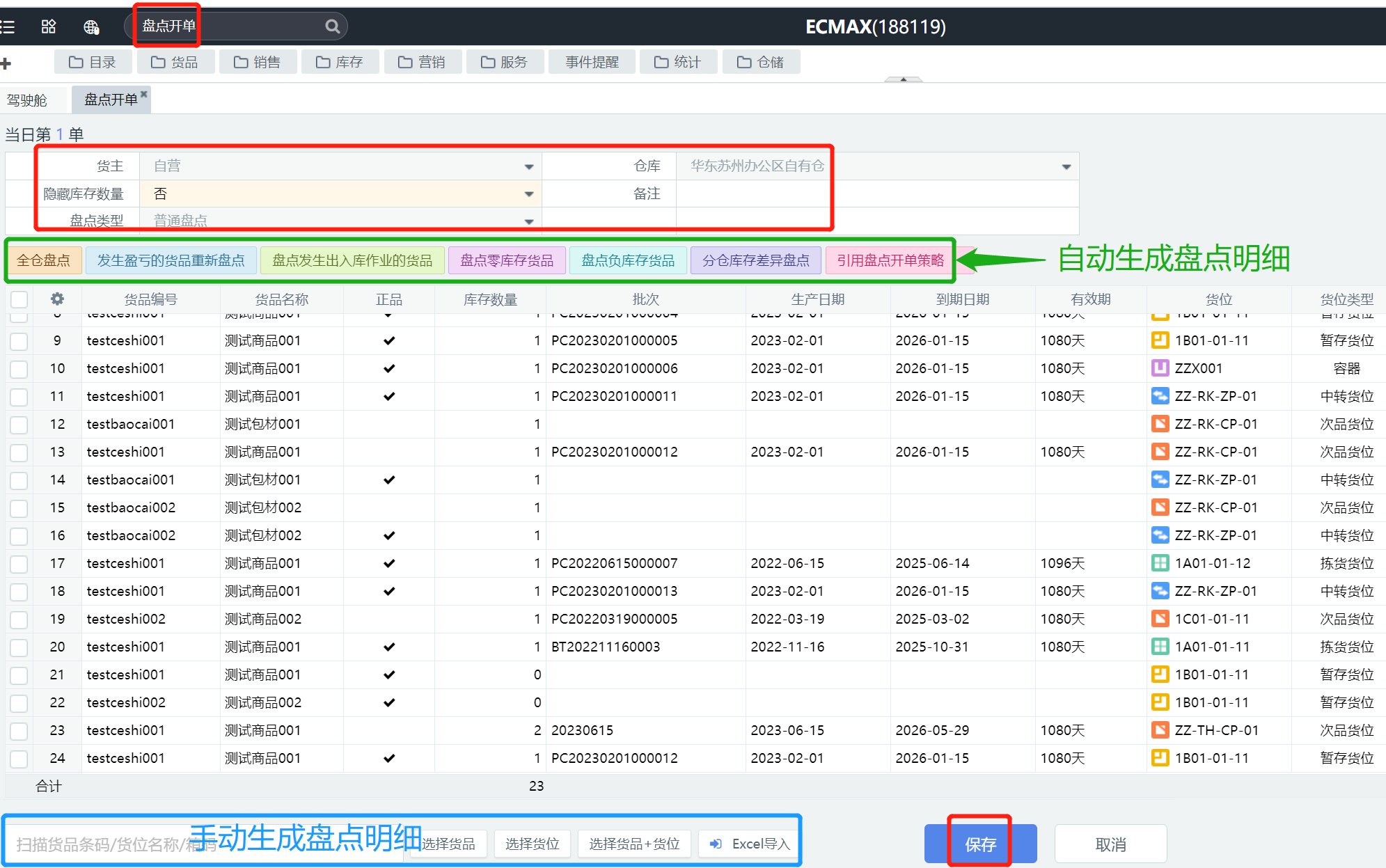Image resolution: width=1386 pixels, height=868 pixels.
Task: Click the location icon in row 24
Action: (1160, 758)
